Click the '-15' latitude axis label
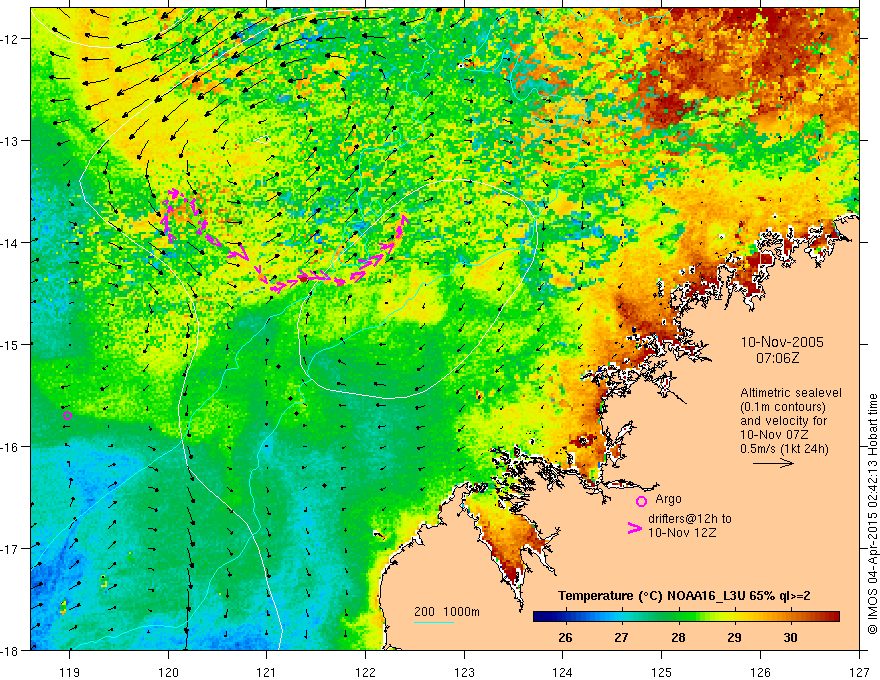Image resolution: width=880 pixels, height=680 pixels. click(x=11, y=344)
